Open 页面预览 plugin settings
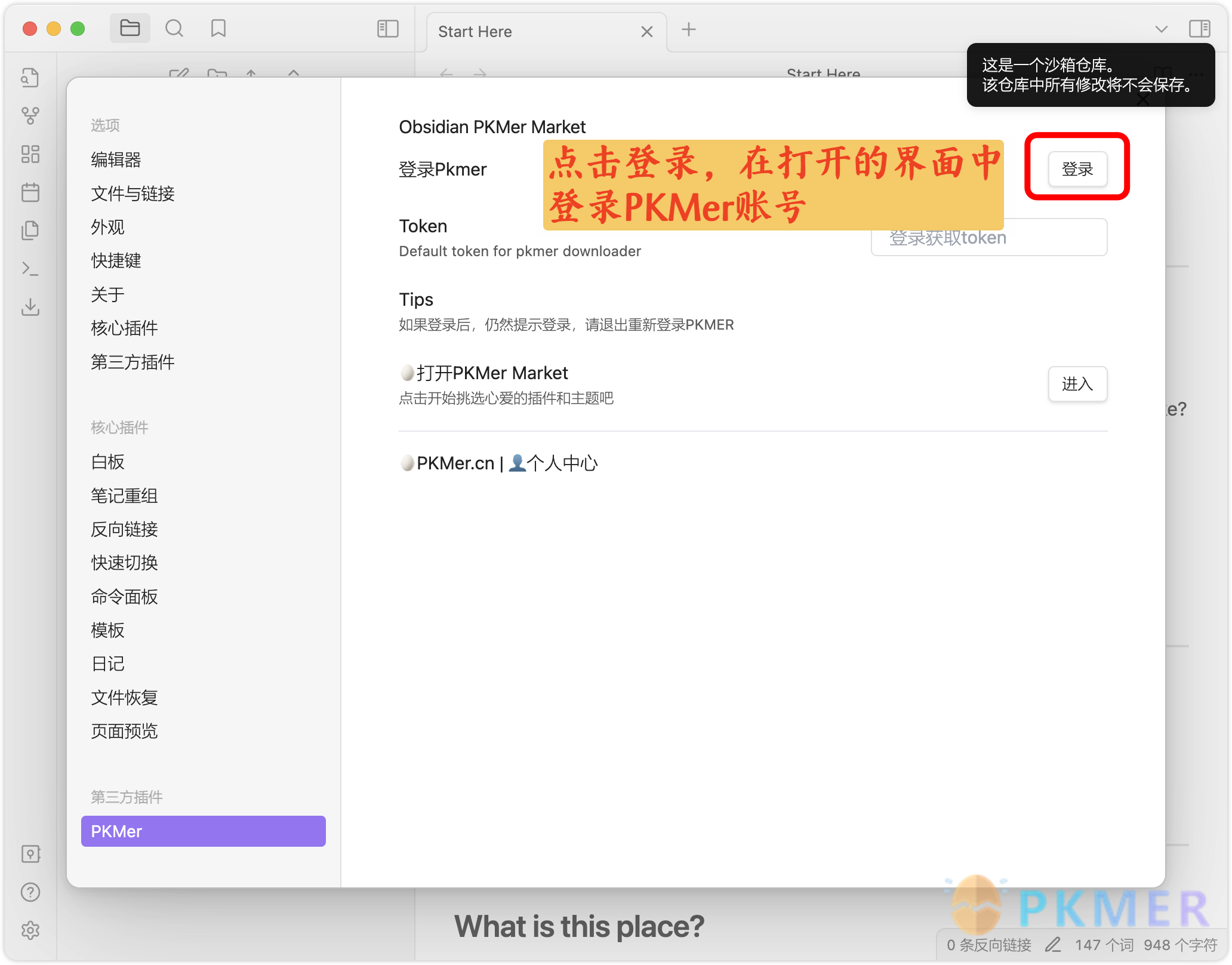The image size is (1232, 965). [204, 731]
